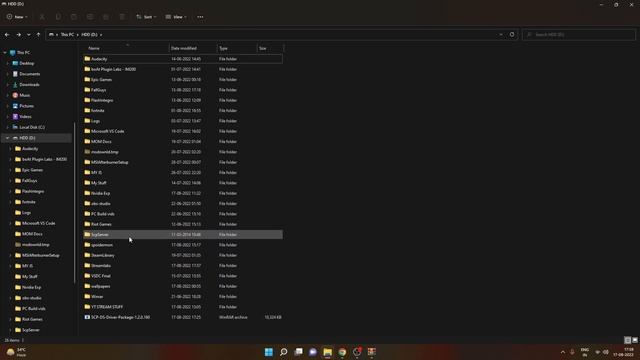Go back with the Back arrow
The width and height of the screenshot is (640, 360).
point(7,35)
